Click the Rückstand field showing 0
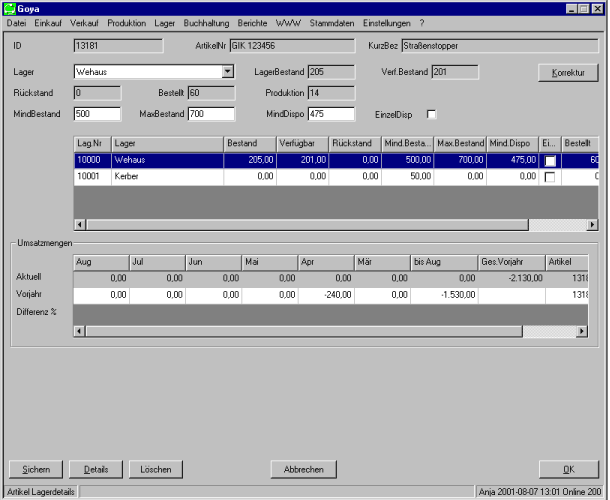 pos(97,93)
